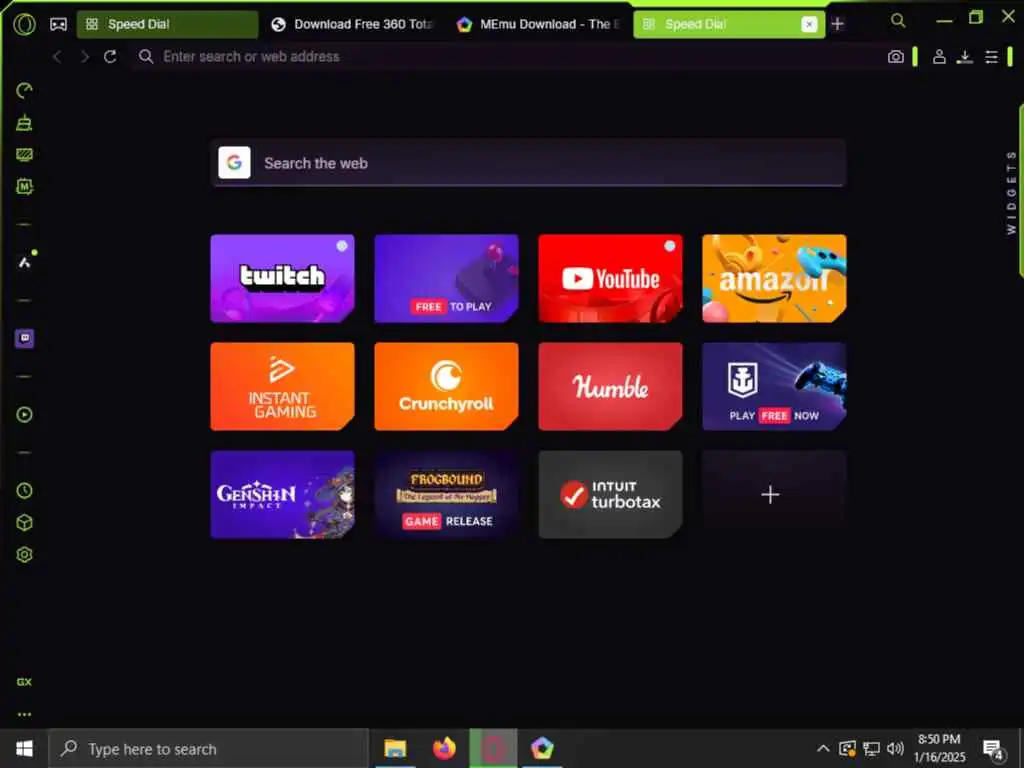Open Aria AI sidebar icon
1024x768 pixels.
25,262
